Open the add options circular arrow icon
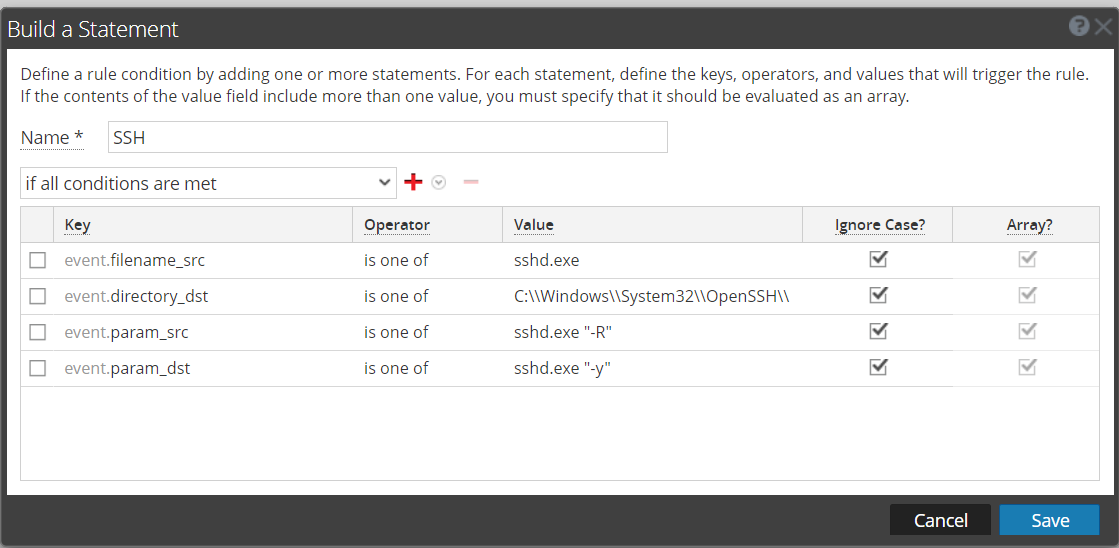This screenshot has height=548, width=1119. tap(439, 183)
